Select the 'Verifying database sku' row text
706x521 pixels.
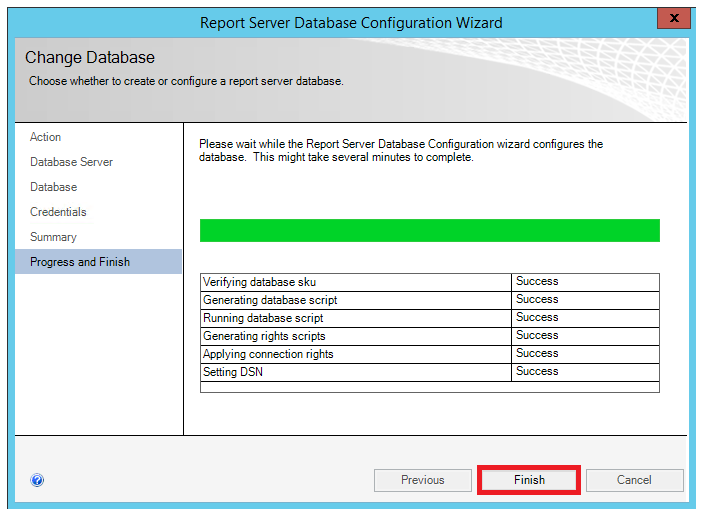(x=259, y=282)
